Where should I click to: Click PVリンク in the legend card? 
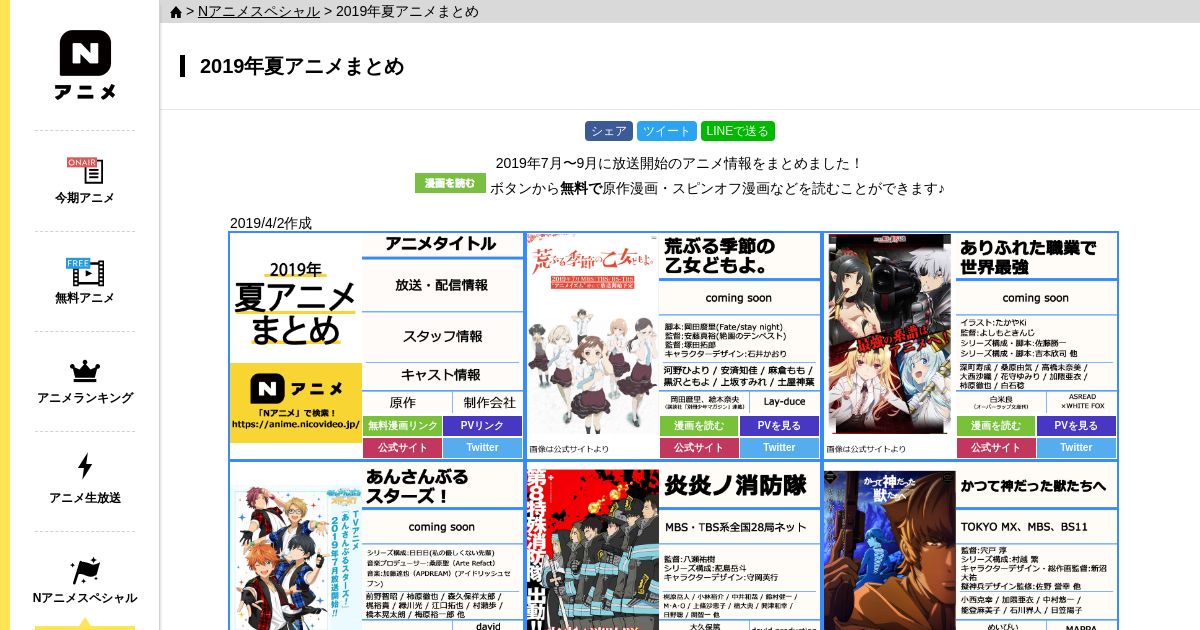[482, 426]
